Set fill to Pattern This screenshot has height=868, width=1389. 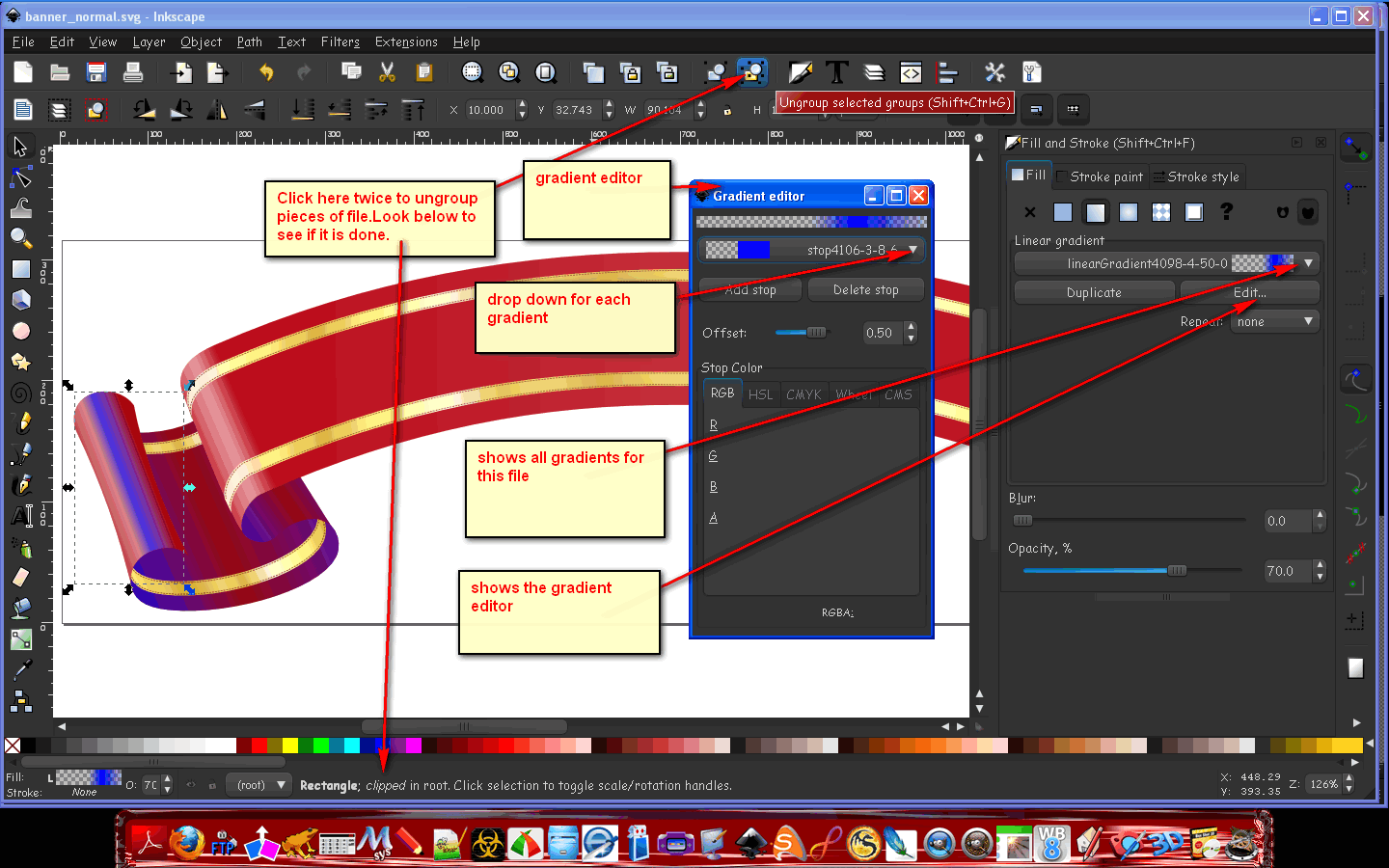coord(1161,212)
